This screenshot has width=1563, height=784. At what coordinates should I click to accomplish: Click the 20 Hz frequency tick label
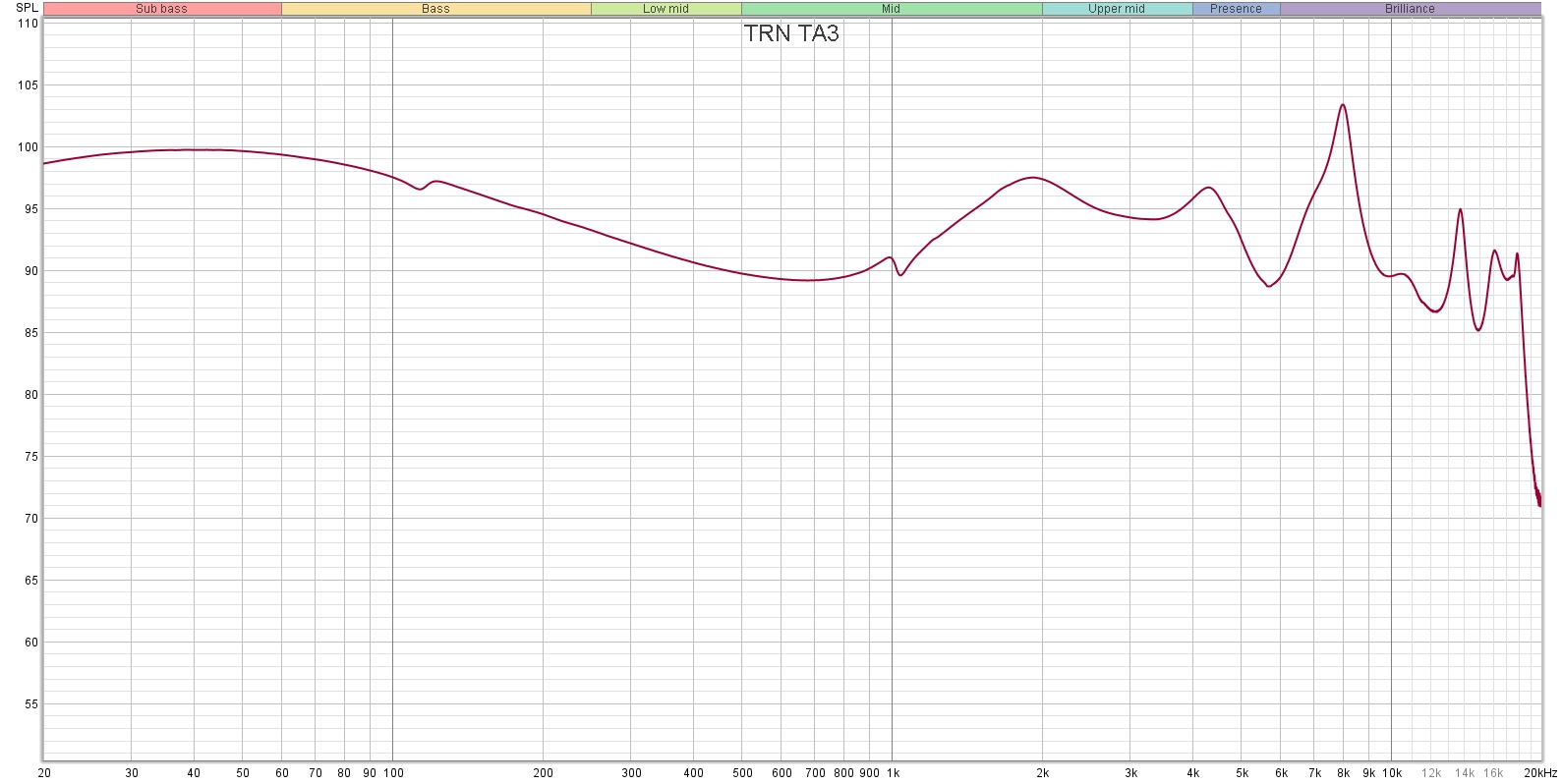click(44, 773)
